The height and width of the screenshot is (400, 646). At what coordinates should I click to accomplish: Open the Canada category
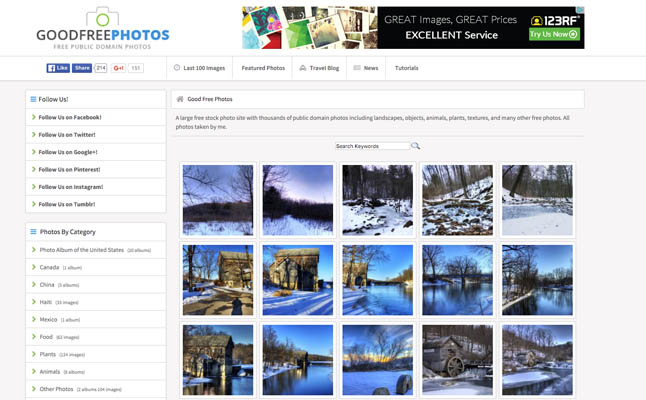[x=49, y=267]
